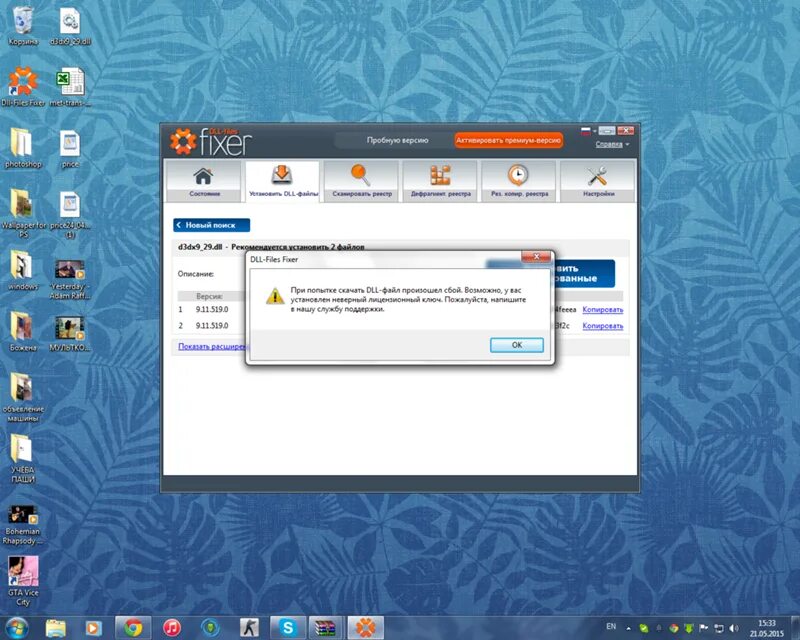Switch to Skype in the taskbar
Screen dimensions: 800x640
(x=288, y=628)
